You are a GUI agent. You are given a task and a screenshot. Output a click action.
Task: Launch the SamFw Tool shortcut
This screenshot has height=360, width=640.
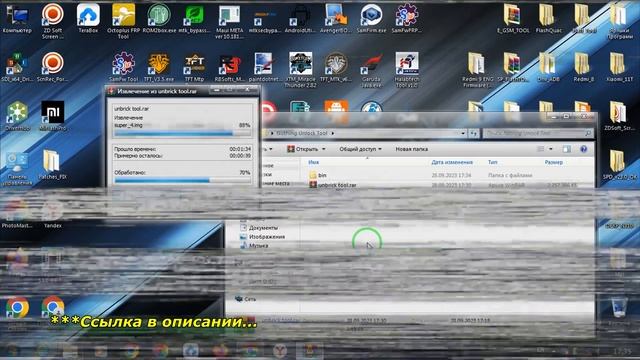tap(123, 67)
